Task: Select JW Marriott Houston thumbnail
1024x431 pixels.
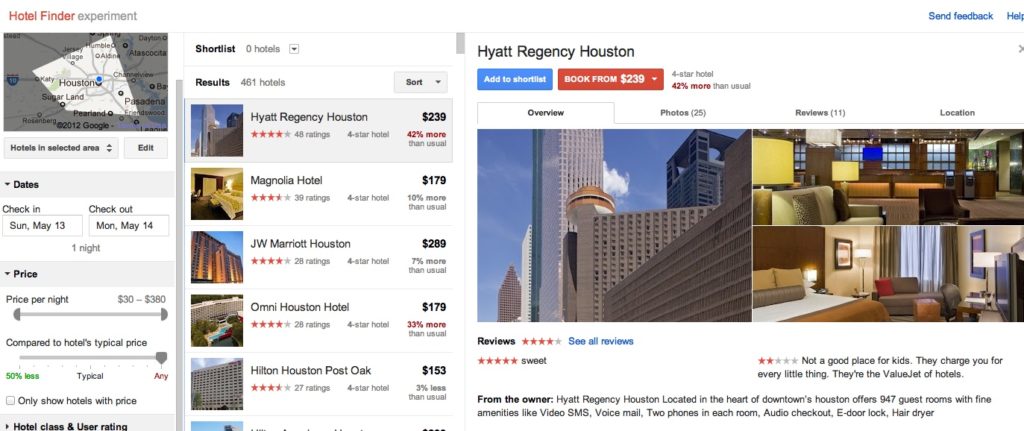Action: [x=217, y=257]
